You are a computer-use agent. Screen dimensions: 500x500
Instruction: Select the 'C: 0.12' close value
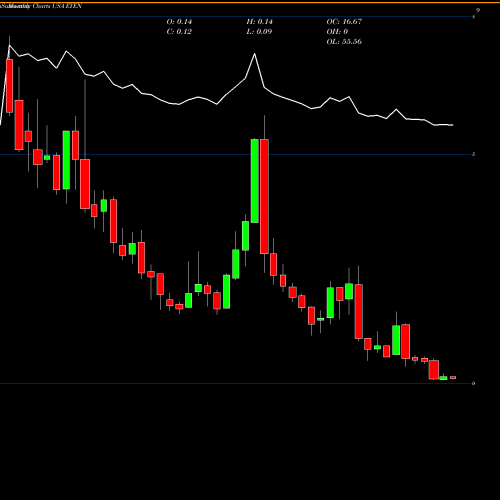(179, 32)
